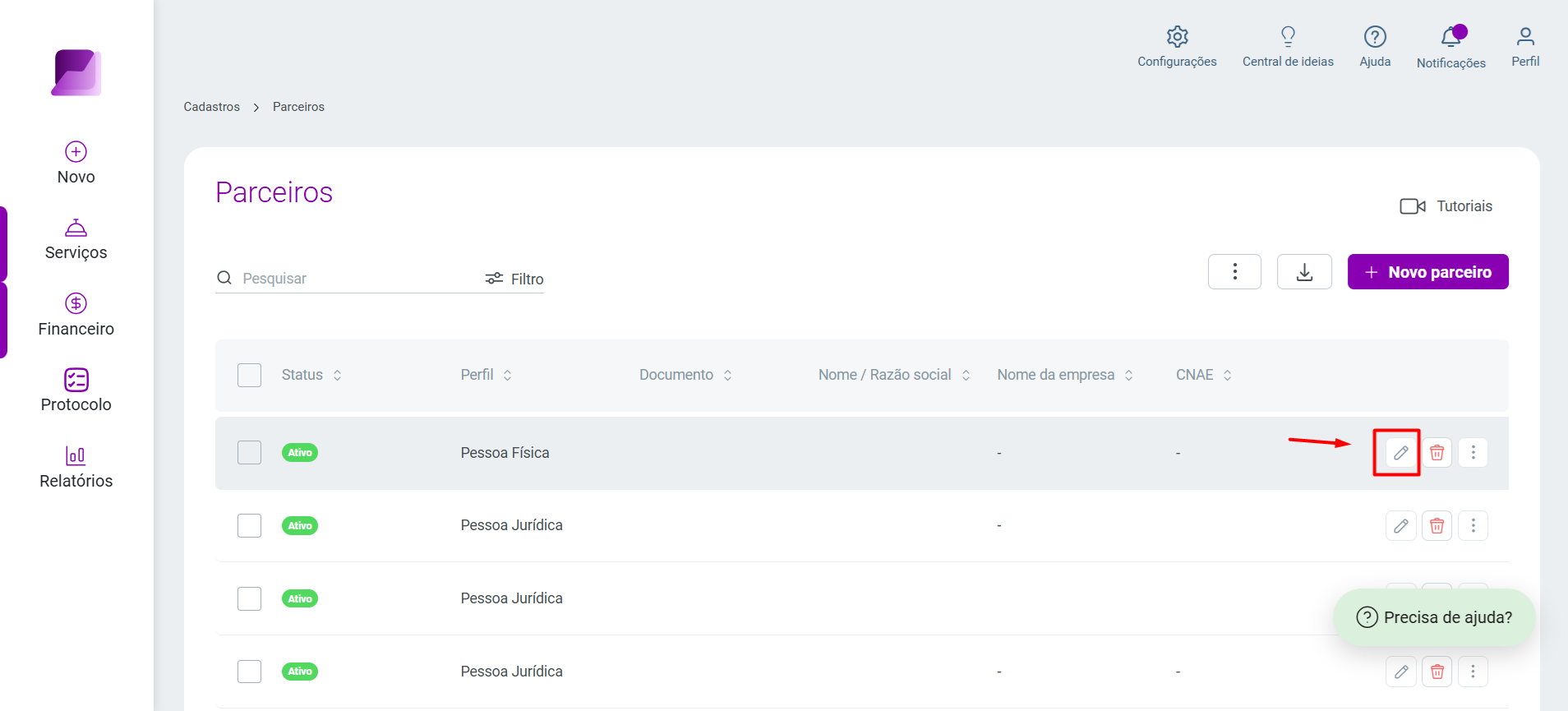Delete the Pessoa Física partner row
Image resolution: width=1568 pixels, height=711 pixels.
1437,453
